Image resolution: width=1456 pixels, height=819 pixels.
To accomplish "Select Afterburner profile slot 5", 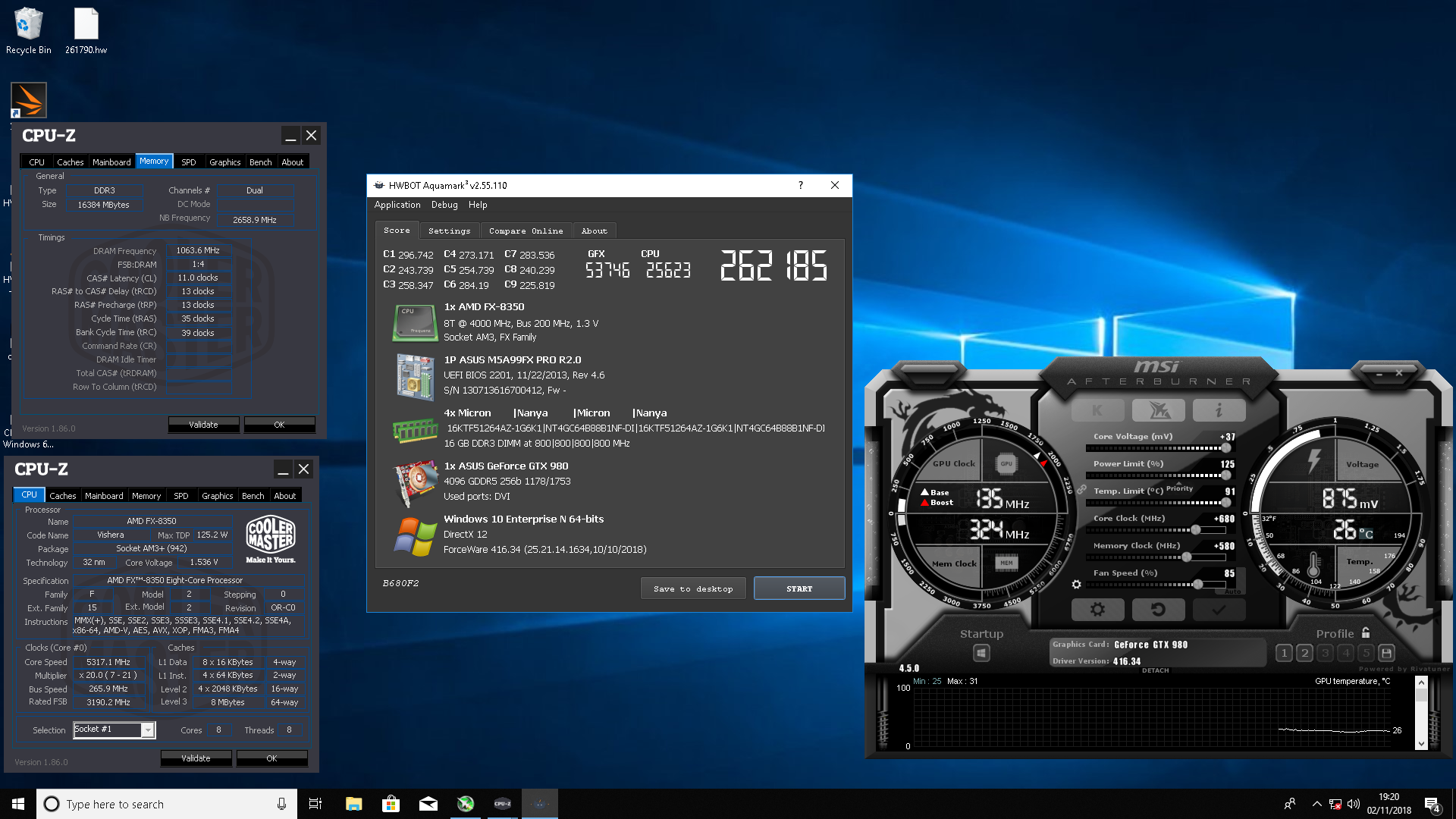I will tap(1366, 653).
